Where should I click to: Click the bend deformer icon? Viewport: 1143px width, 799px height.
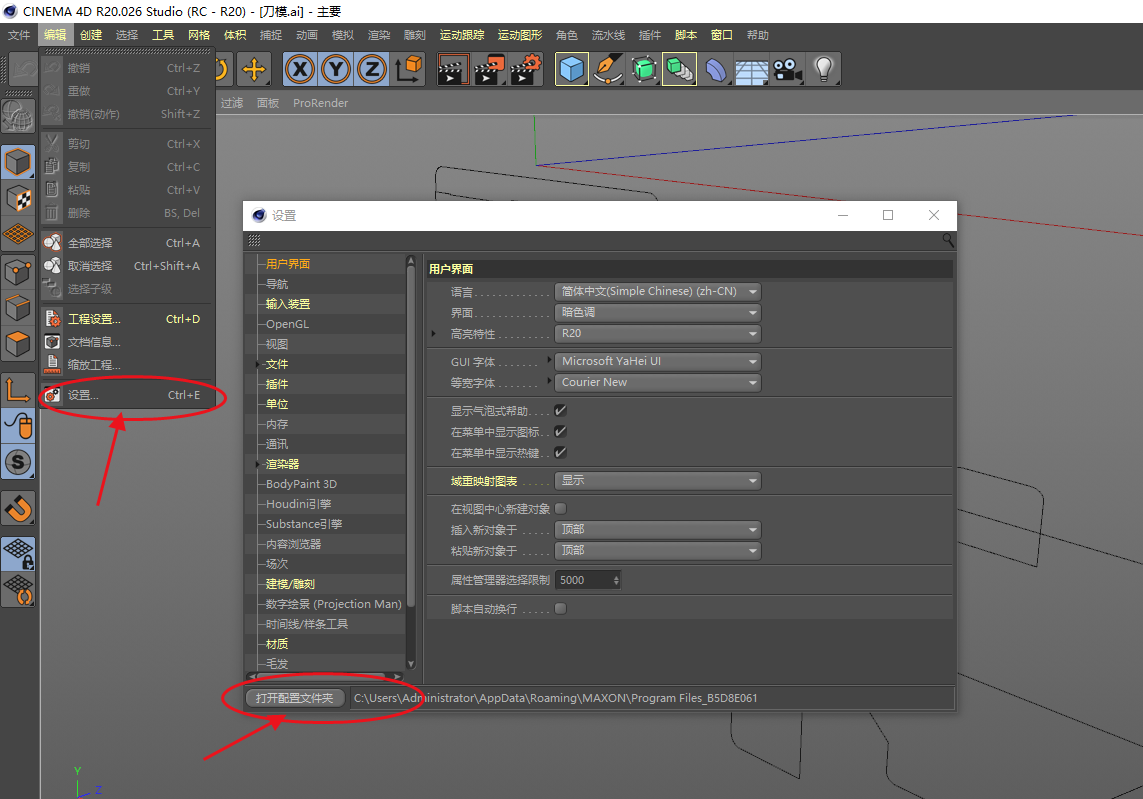(x=716, y=69)
